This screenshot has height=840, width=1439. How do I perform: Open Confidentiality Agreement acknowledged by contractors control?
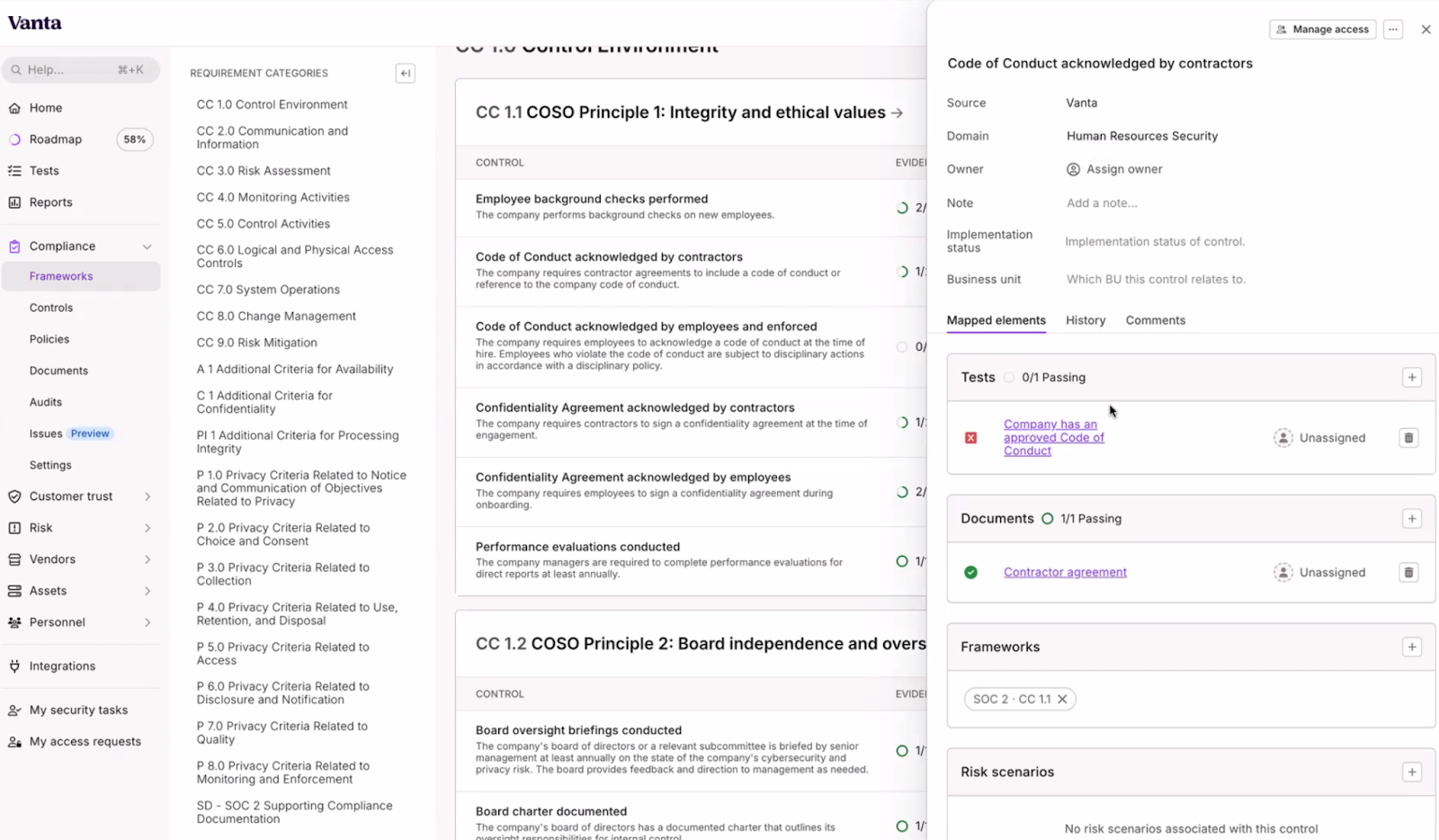635,408
